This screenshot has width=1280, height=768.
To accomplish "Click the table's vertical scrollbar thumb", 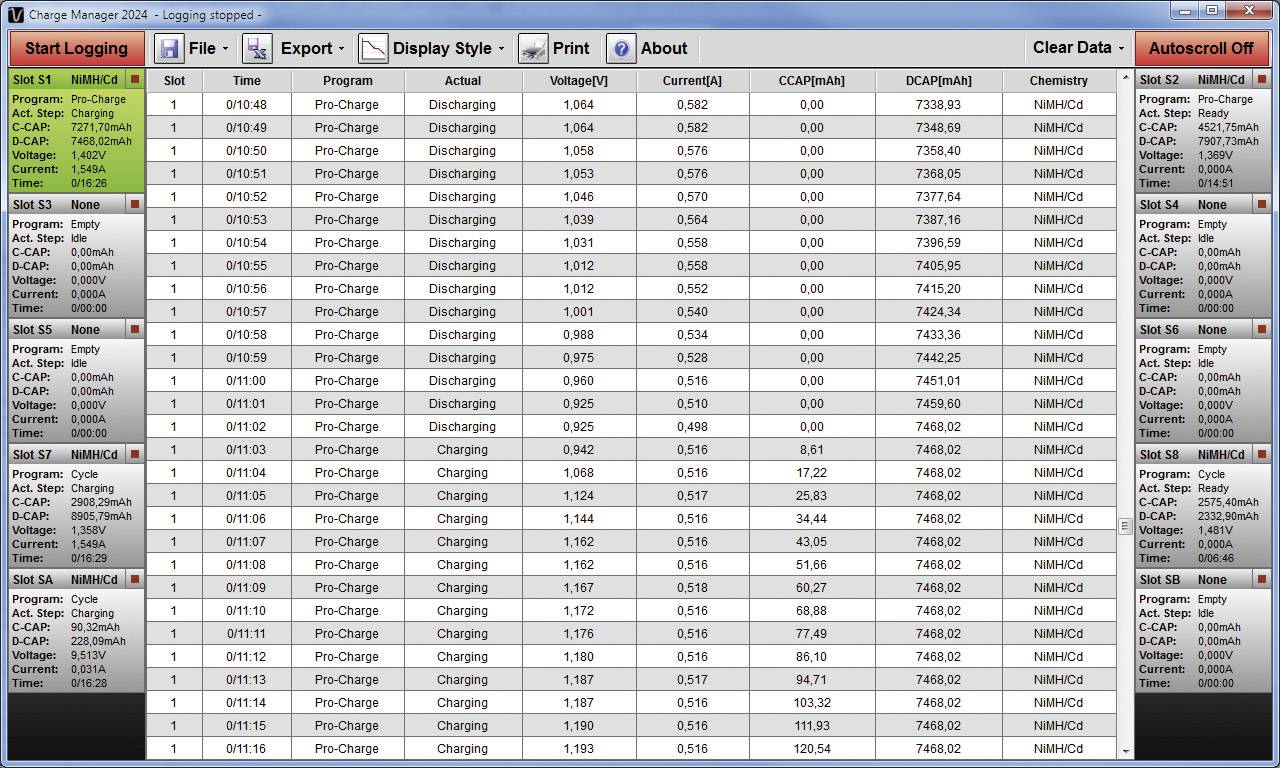I will (x=1125, y=526).
